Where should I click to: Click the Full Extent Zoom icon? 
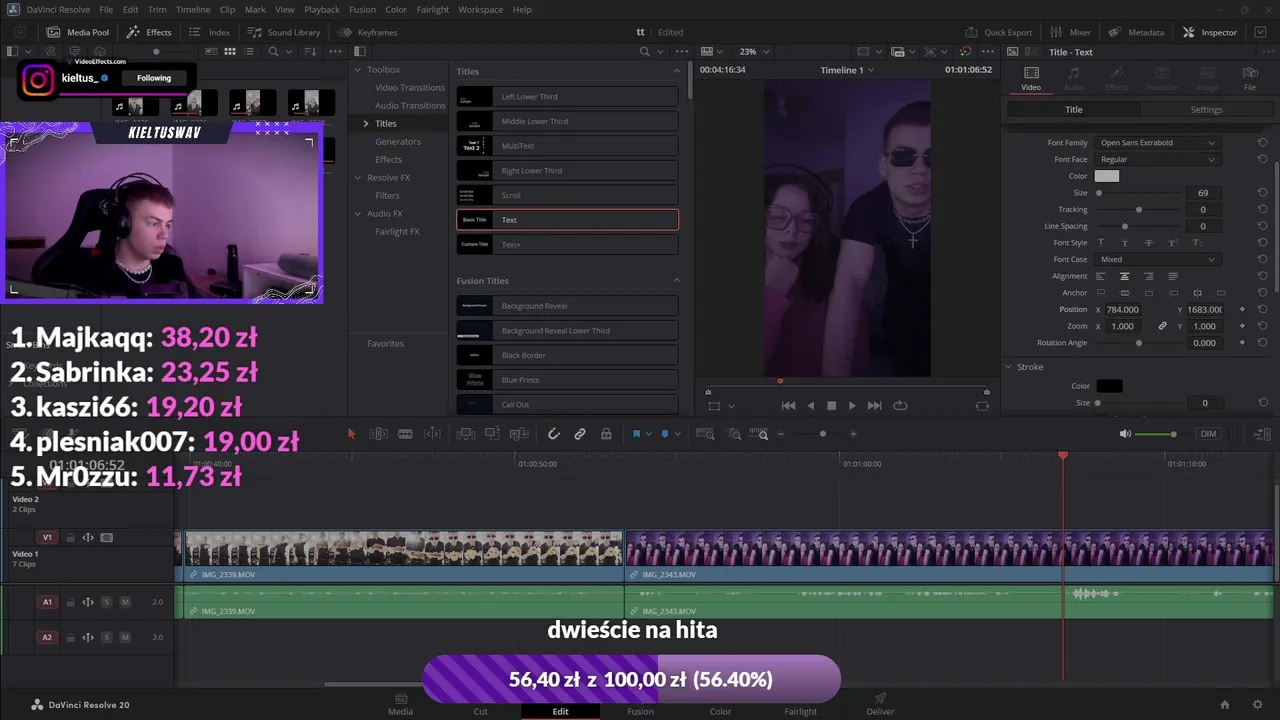click(x=705, y=434)
